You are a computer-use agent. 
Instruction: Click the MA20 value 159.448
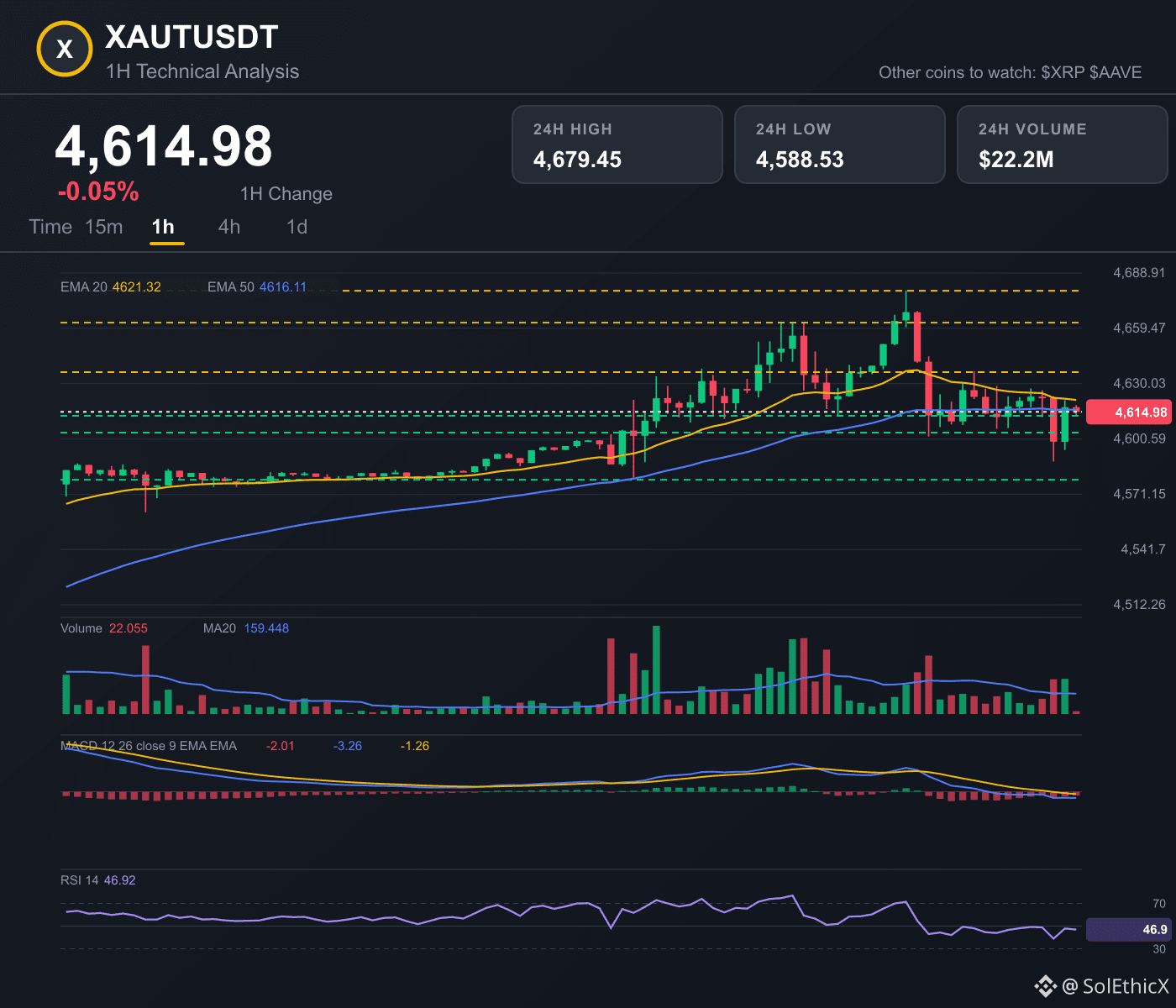coord(266,628)
